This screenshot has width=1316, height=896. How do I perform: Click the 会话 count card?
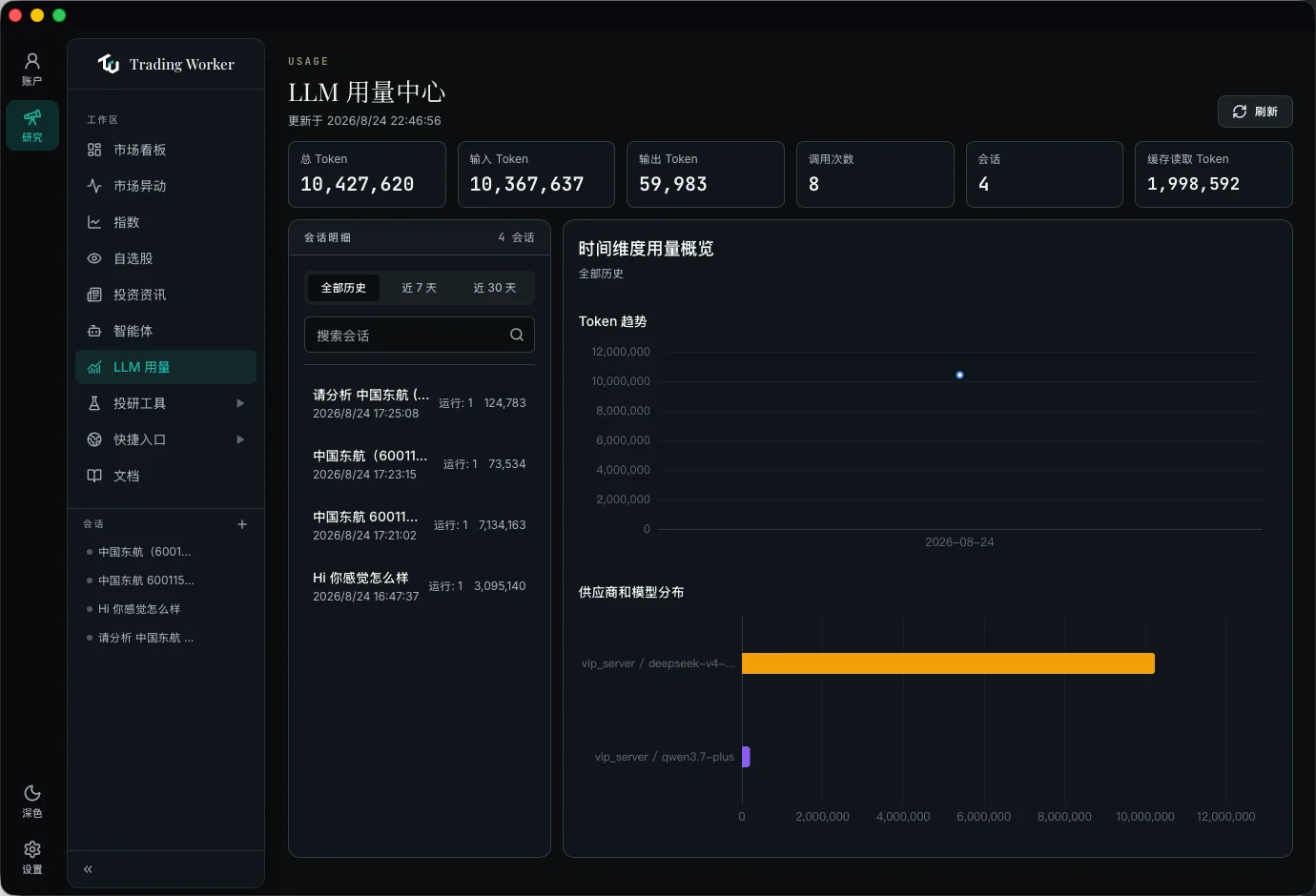(1044, 174)
